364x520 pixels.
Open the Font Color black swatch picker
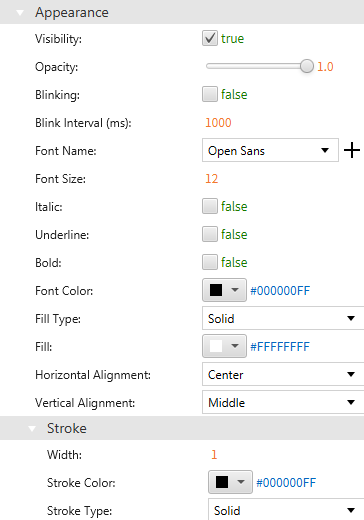224,290
